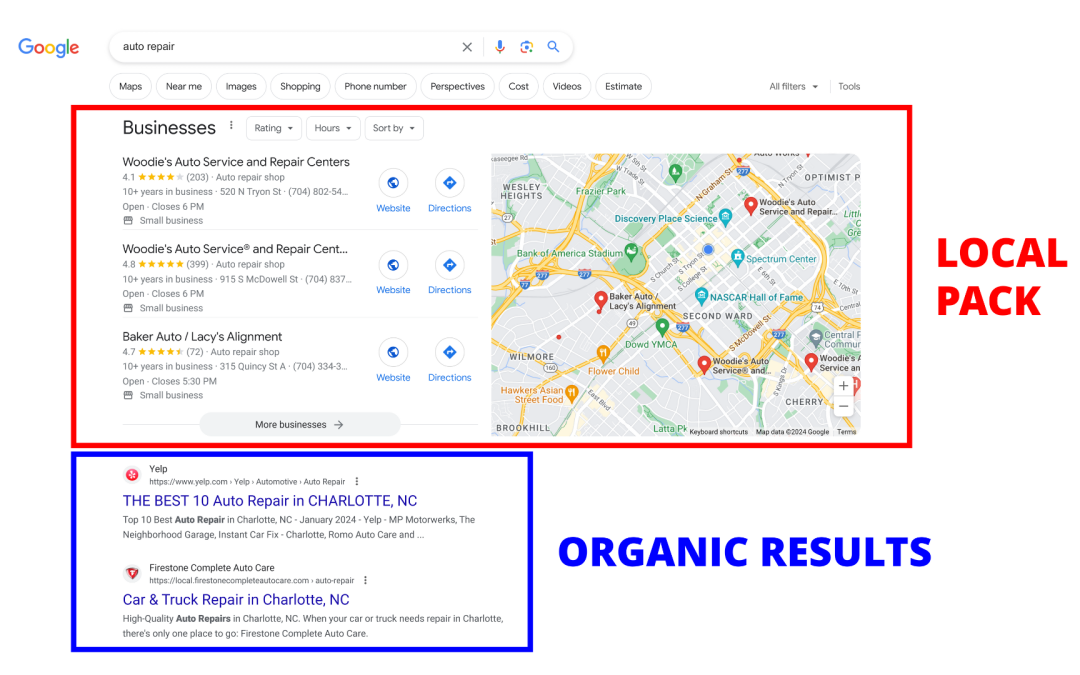Screen dimensions: 1080x675
Task: Open Website icon for Baker Auto / Lacy's Alignment
Action: pos(393,353)
